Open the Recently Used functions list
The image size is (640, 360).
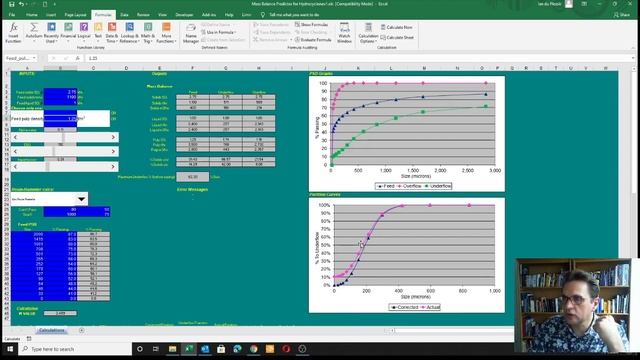click(51, 33)
